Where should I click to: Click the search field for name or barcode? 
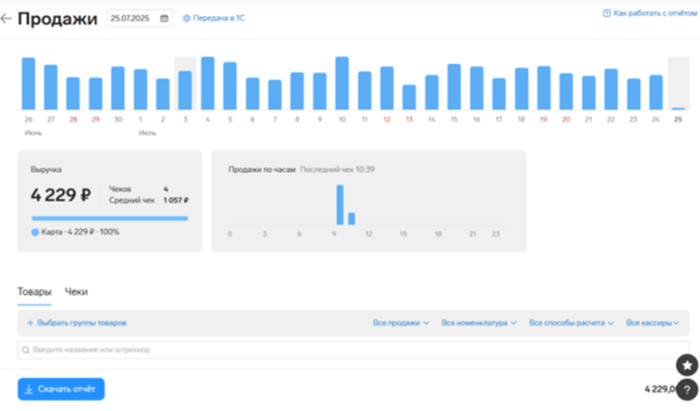click(353, 350)
